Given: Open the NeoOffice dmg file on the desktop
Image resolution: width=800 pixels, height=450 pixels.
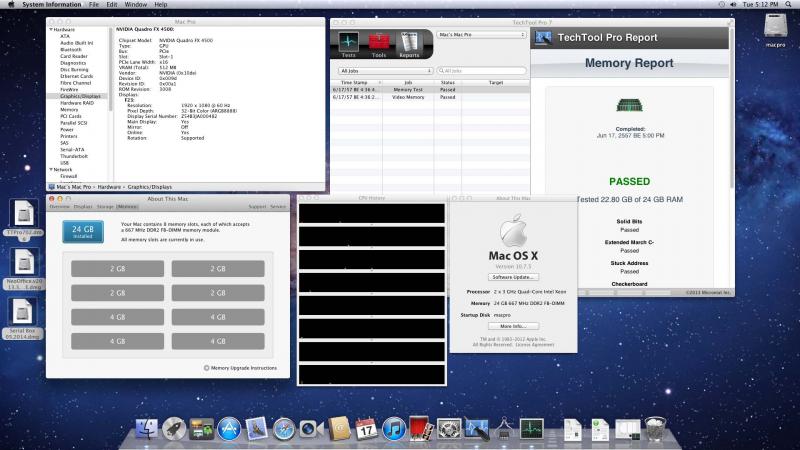Looking at the screenshot, I should pyautogui.click(x=23, y=262).
